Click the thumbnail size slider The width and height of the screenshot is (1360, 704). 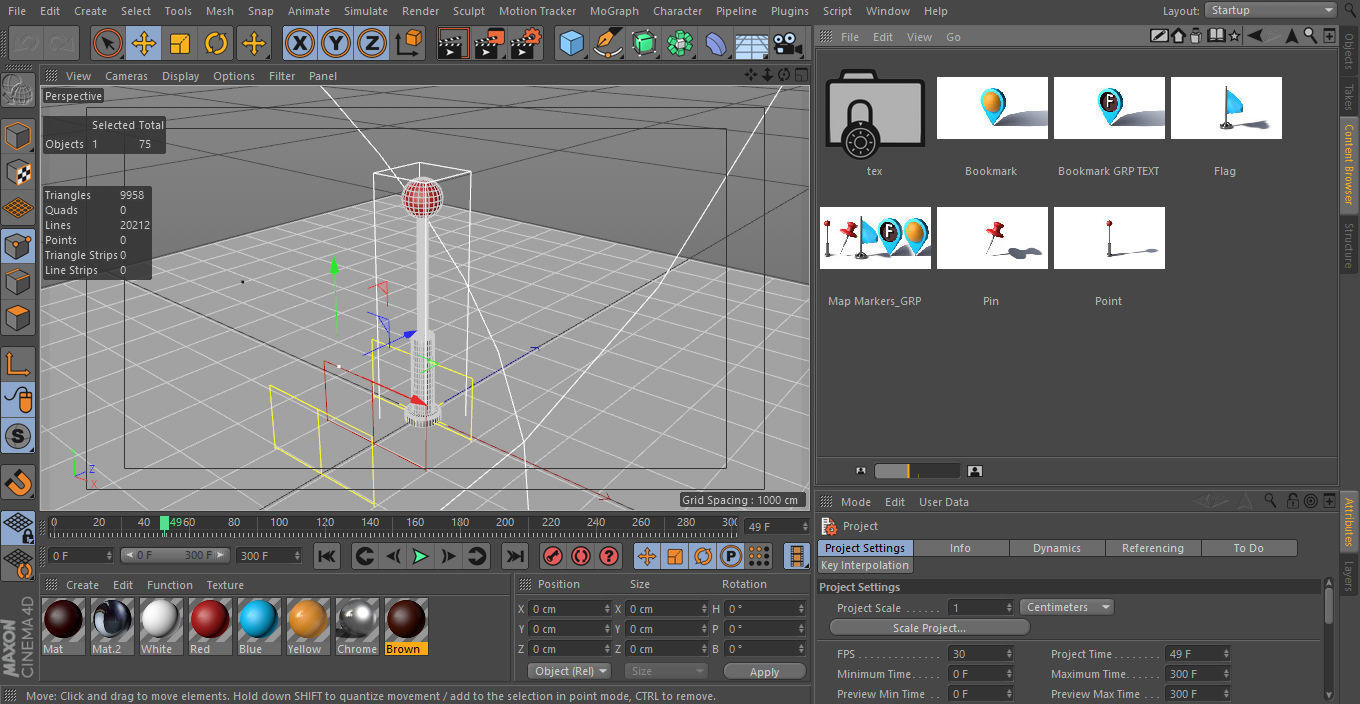[x=917, y=471]
